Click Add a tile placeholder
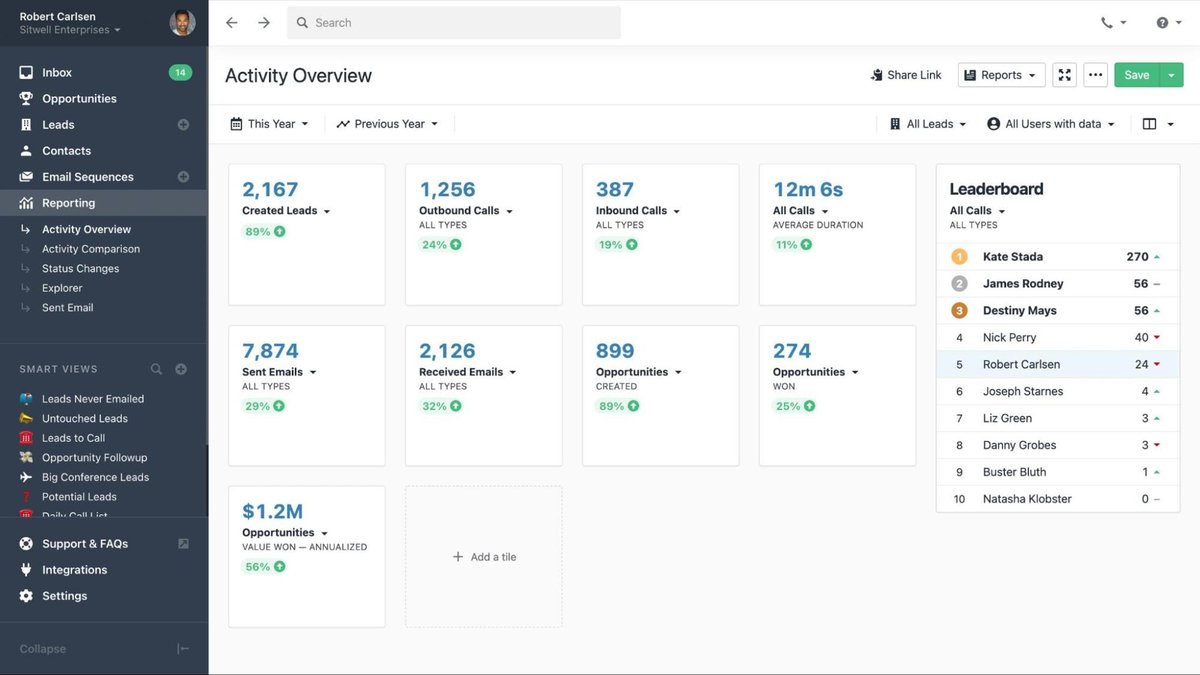Image resolution: width=1200 pixels, height=675 pixels. click(x=484, y=557)
